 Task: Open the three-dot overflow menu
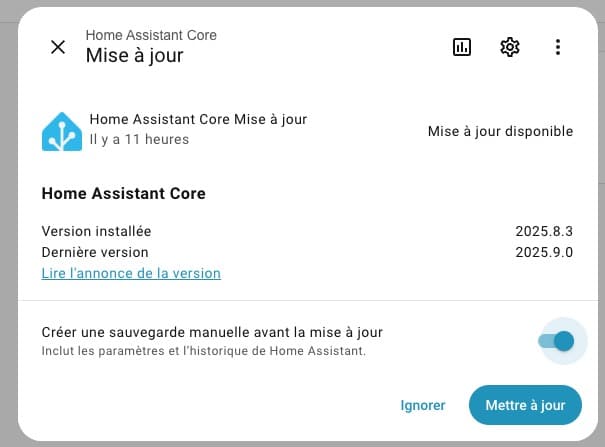click(558, 47)
